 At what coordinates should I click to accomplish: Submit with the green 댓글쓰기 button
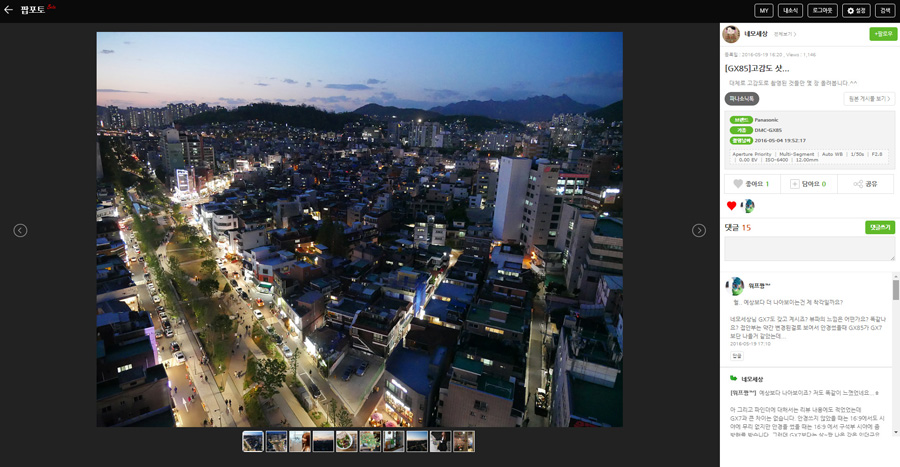pos(879,227)
